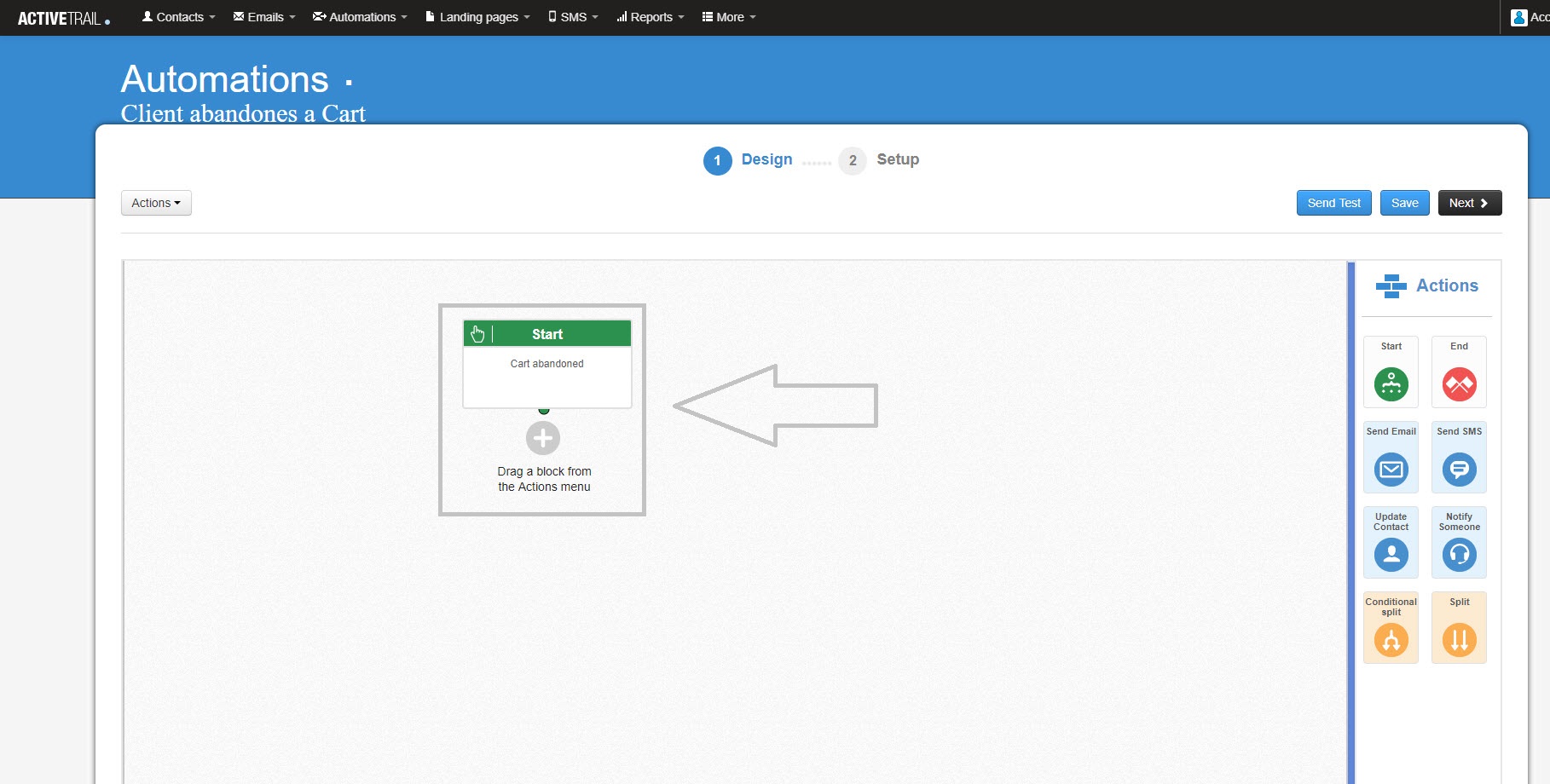Open the Automations menu

[358, 16]
